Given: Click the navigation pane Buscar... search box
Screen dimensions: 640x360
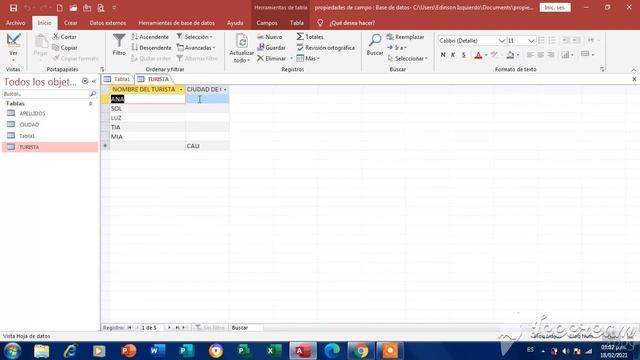Looking at the screenshot, I should [x=45, y=94].
